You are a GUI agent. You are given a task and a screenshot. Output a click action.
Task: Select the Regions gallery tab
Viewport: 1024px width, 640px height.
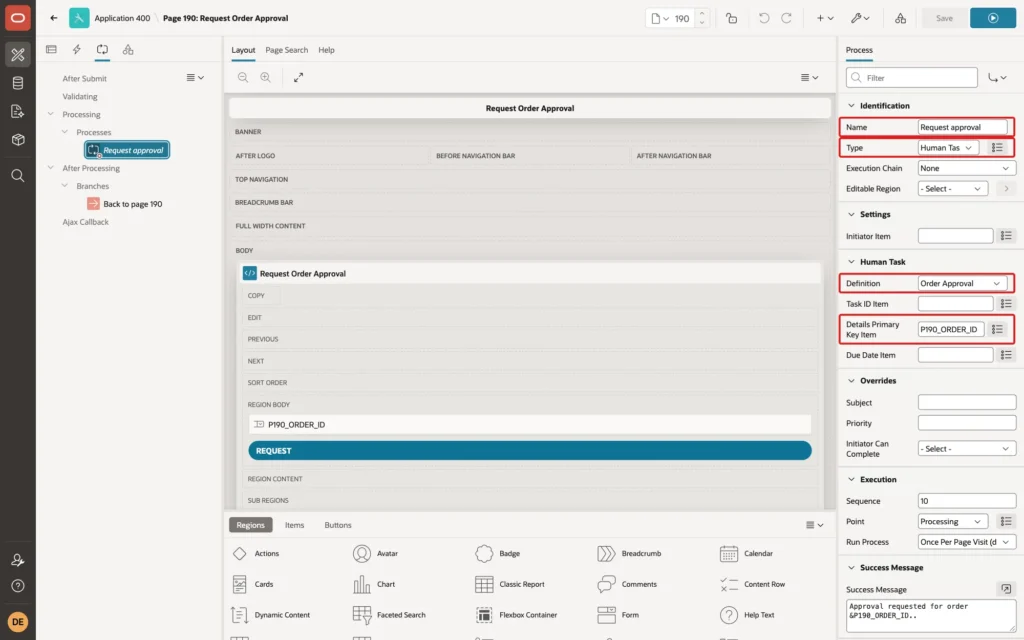(251, 525)
